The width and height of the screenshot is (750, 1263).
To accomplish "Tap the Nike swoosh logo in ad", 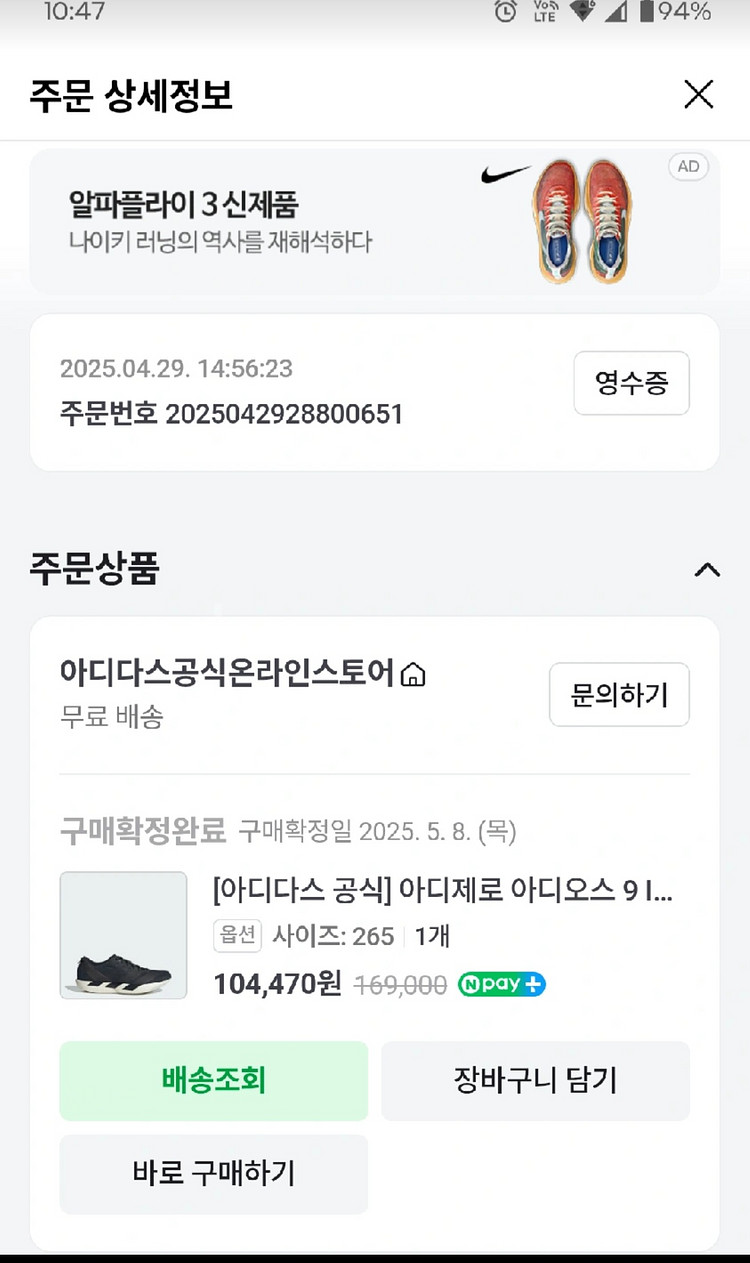I will pyautogui.click(x=505, y=175).
